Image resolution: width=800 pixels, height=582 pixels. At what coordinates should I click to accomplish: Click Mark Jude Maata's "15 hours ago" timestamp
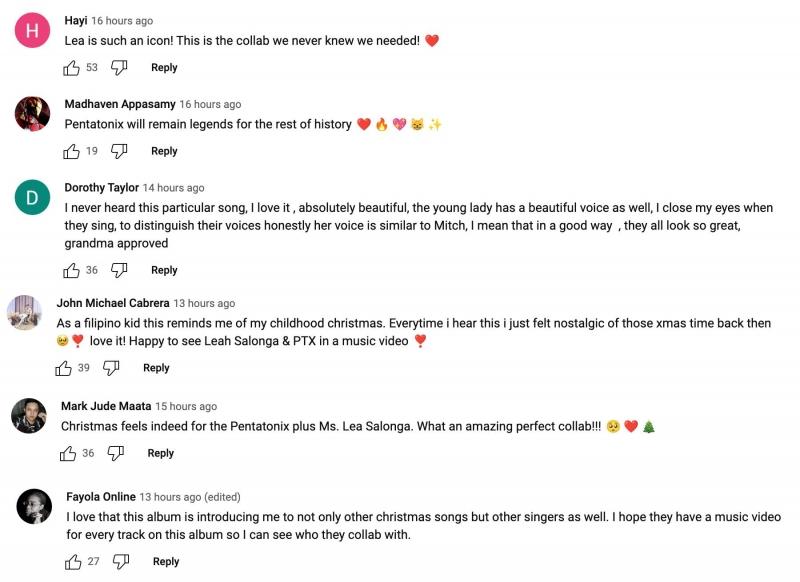187,407
